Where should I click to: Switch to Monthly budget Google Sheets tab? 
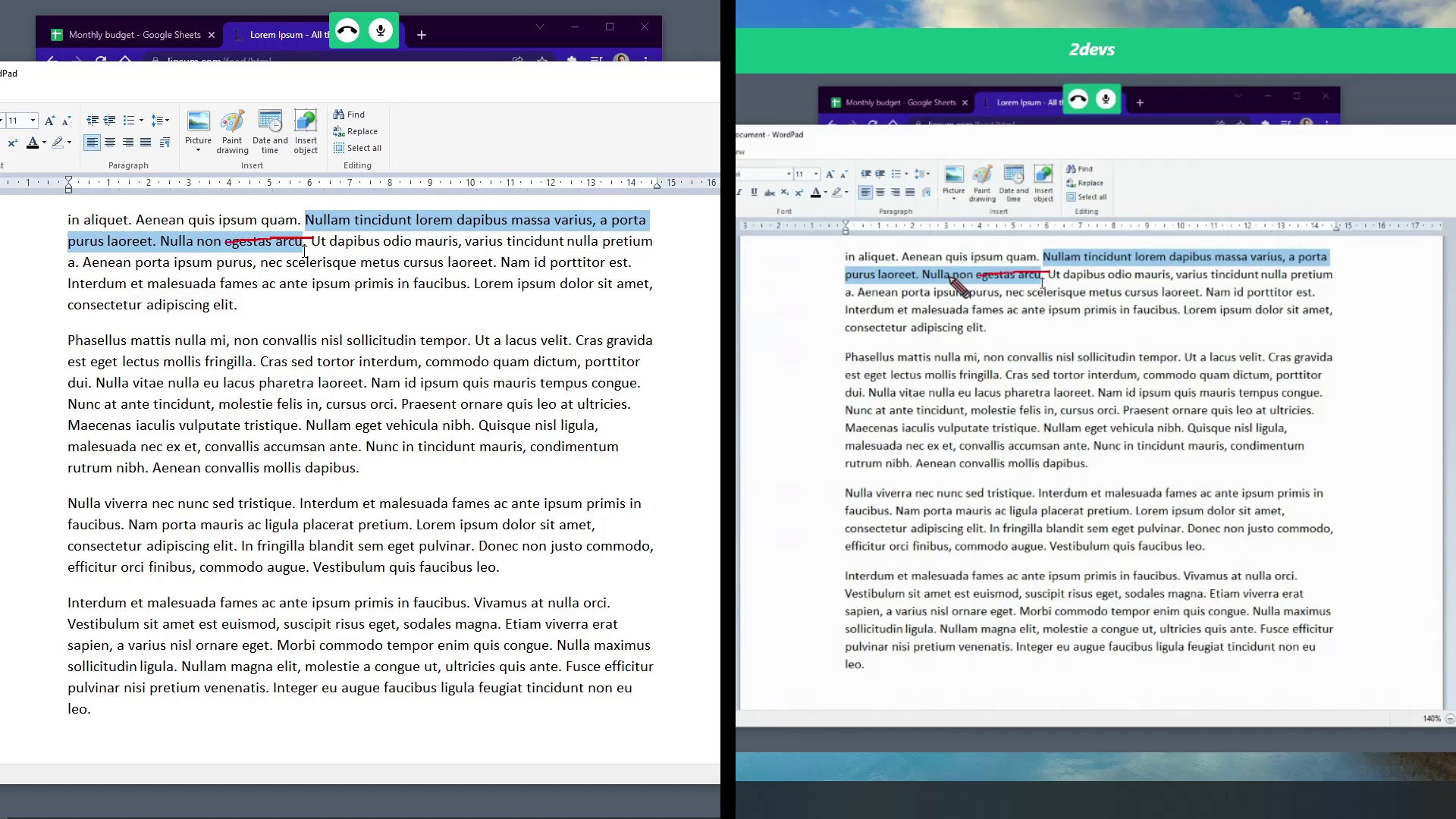(133, 35)
